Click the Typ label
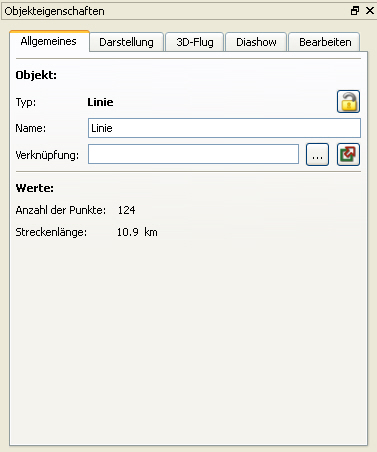Screen dimensions: 377x452 pyautogui.click(x=26, y=102)
